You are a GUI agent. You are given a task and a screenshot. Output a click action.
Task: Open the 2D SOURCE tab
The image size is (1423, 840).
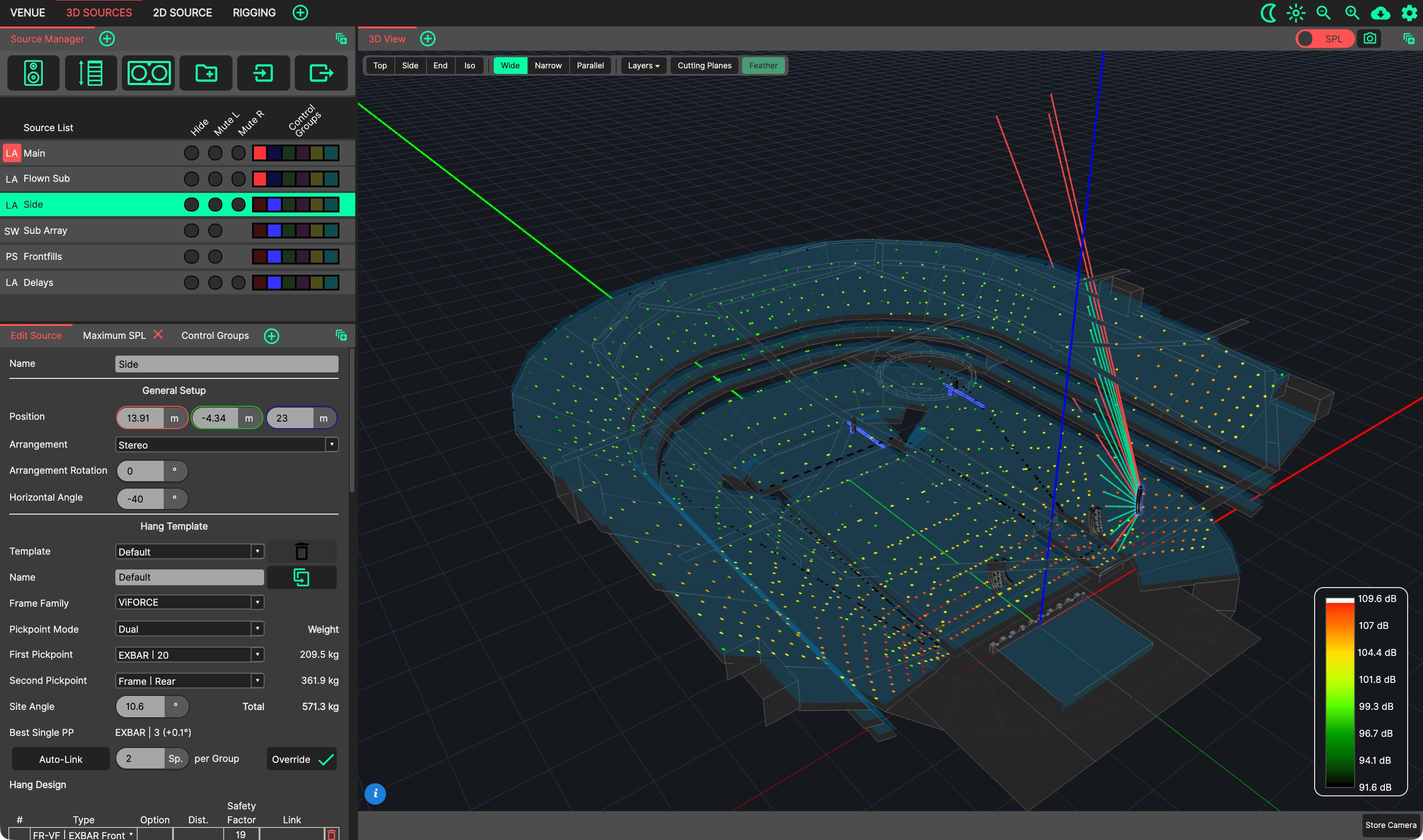pyautogui.click(x=182, y=13)
